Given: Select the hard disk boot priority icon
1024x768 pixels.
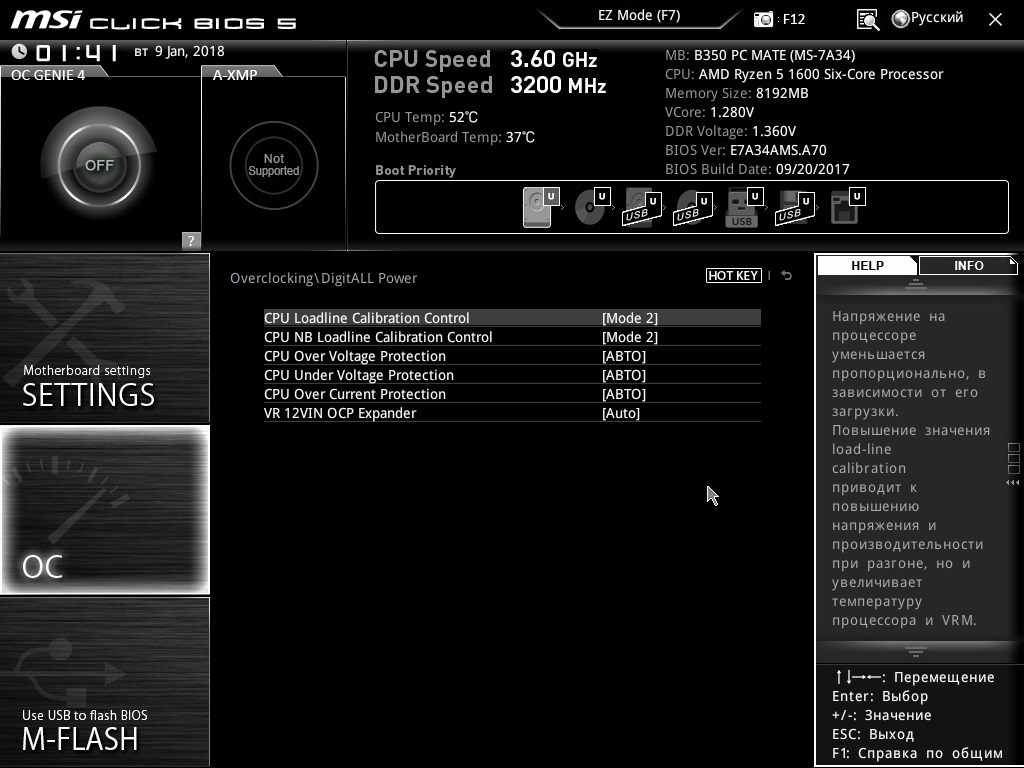Looking at the screenshot, I should [541, 207].
